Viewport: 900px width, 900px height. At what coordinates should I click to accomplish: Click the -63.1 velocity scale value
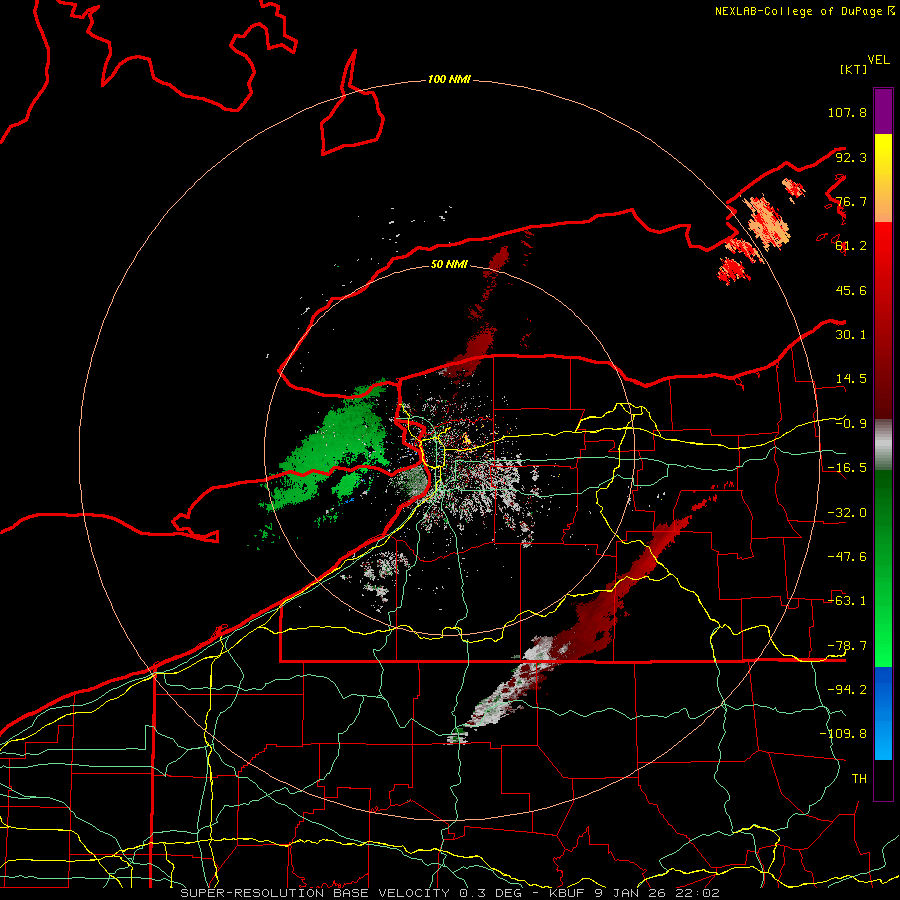(x=847, y=601)
